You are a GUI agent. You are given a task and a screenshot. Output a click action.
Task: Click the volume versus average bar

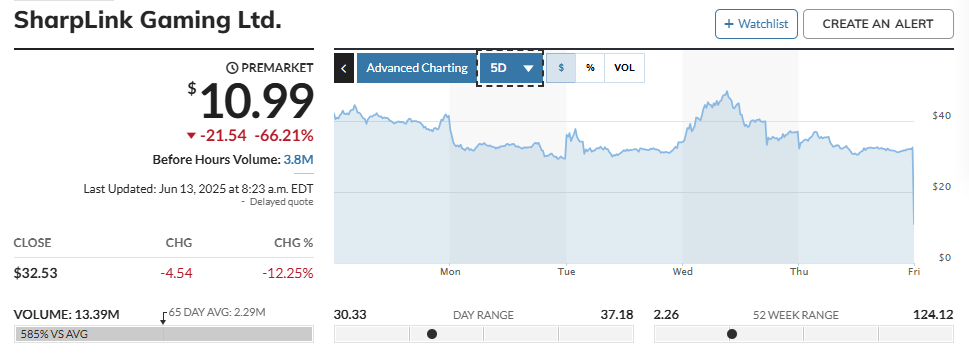coord(163,334)
